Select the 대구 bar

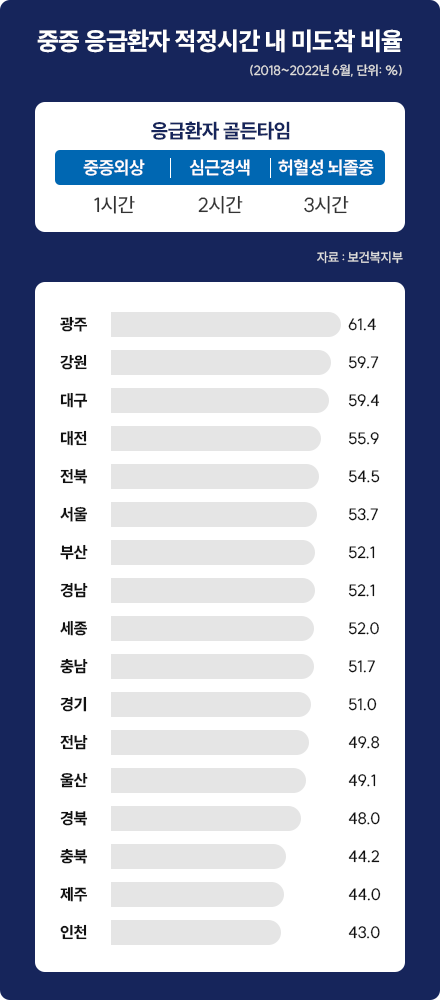[x=220, y=401]
